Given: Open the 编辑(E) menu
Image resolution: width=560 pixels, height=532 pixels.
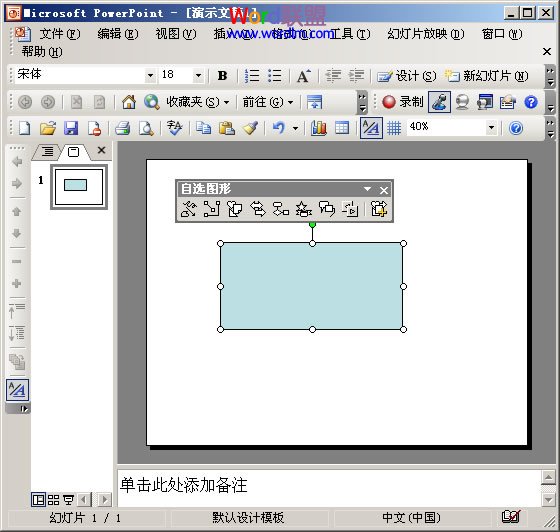Looking at the screenshot, I should 118,34.
